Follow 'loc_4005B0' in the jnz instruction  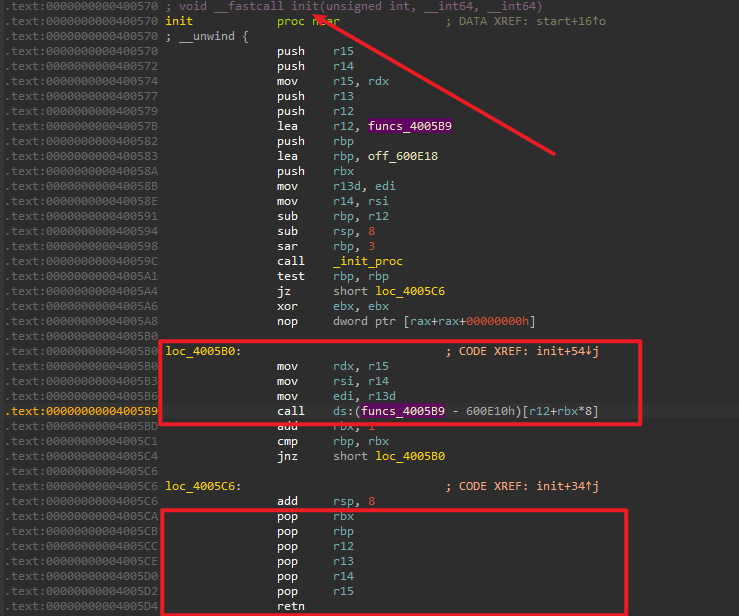point(410,456)
